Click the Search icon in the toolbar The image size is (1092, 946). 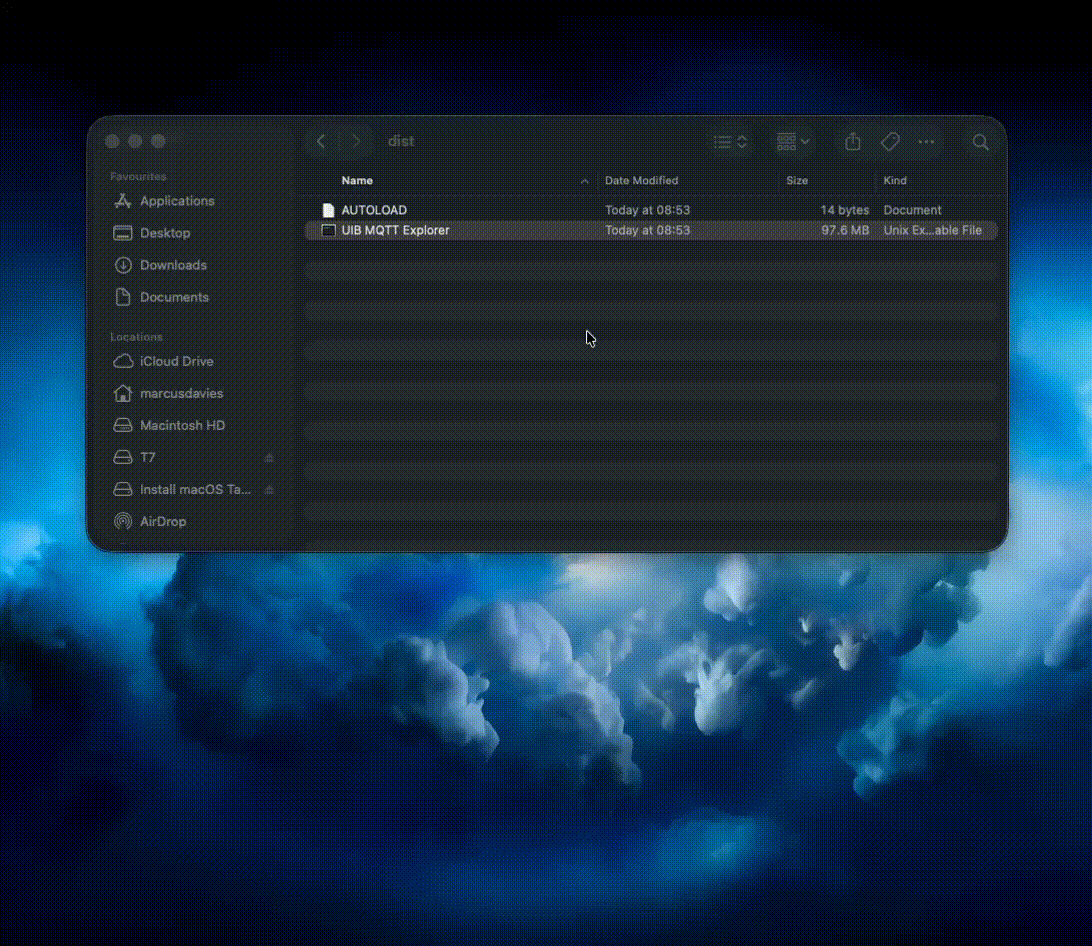(x=979, y=142)
